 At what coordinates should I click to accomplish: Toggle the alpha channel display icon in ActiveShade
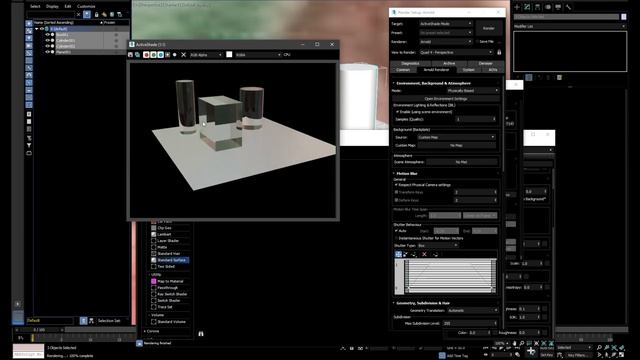tap(167, 55)
